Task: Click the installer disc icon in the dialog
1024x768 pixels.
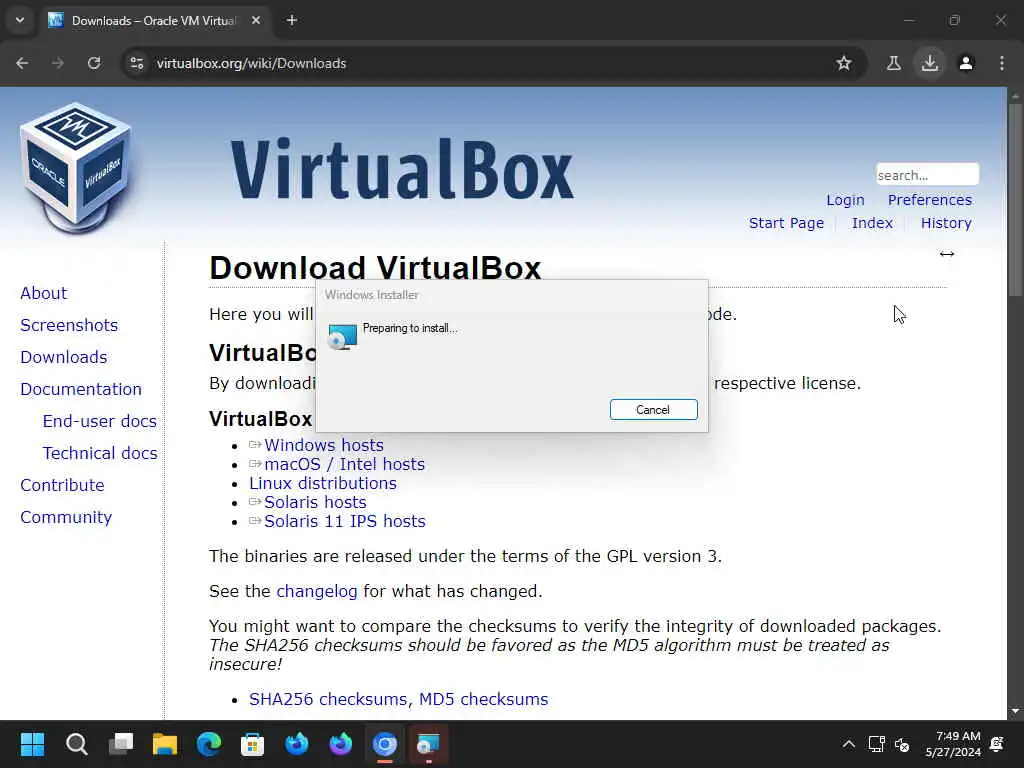Action: coord(342,336)
